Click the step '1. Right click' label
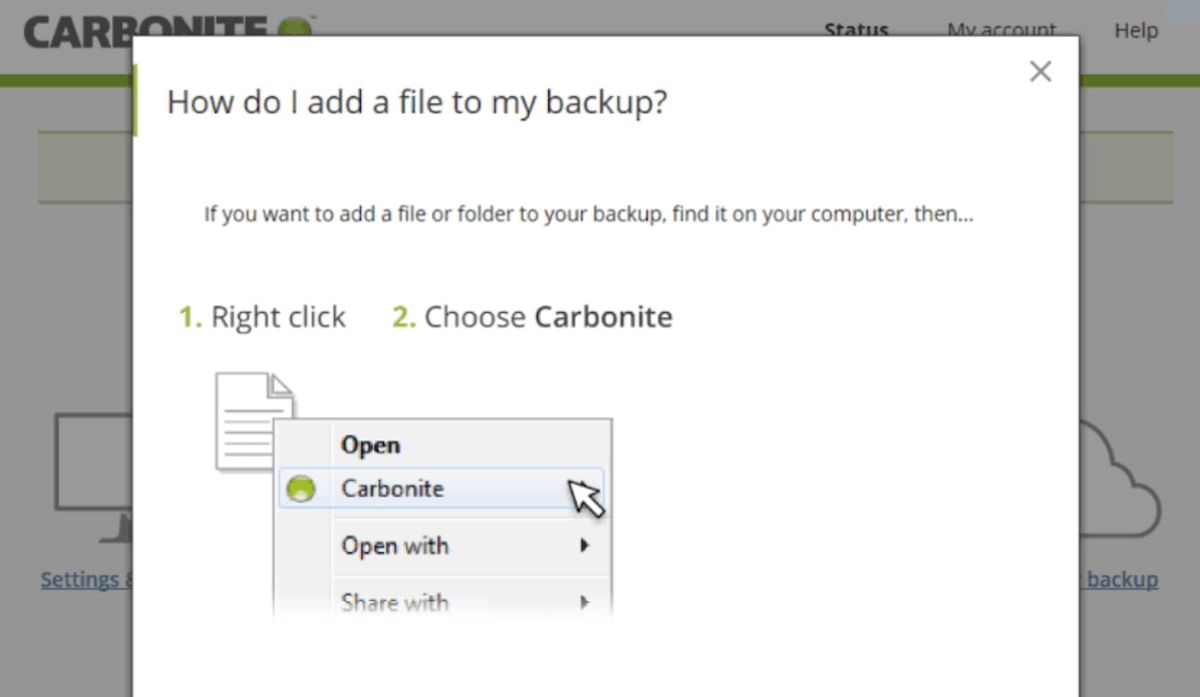This screenshot has height=697, width=1200. [x=262, y=317]
